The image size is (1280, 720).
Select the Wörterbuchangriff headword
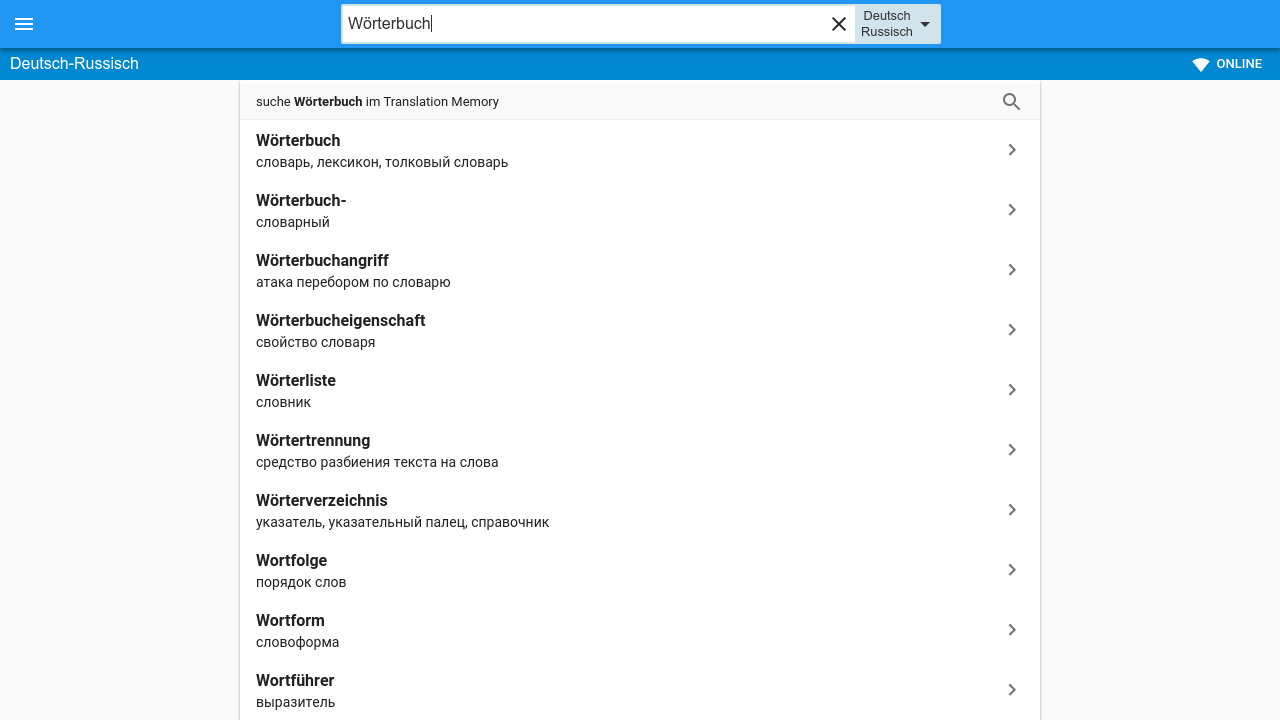322,261
